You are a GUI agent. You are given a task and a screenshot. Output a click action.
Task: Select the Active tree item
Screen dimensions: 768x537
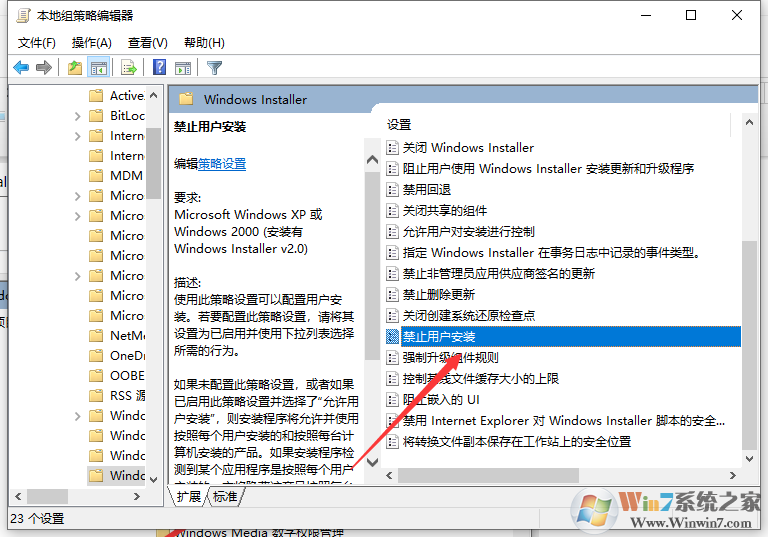point(127,96)
